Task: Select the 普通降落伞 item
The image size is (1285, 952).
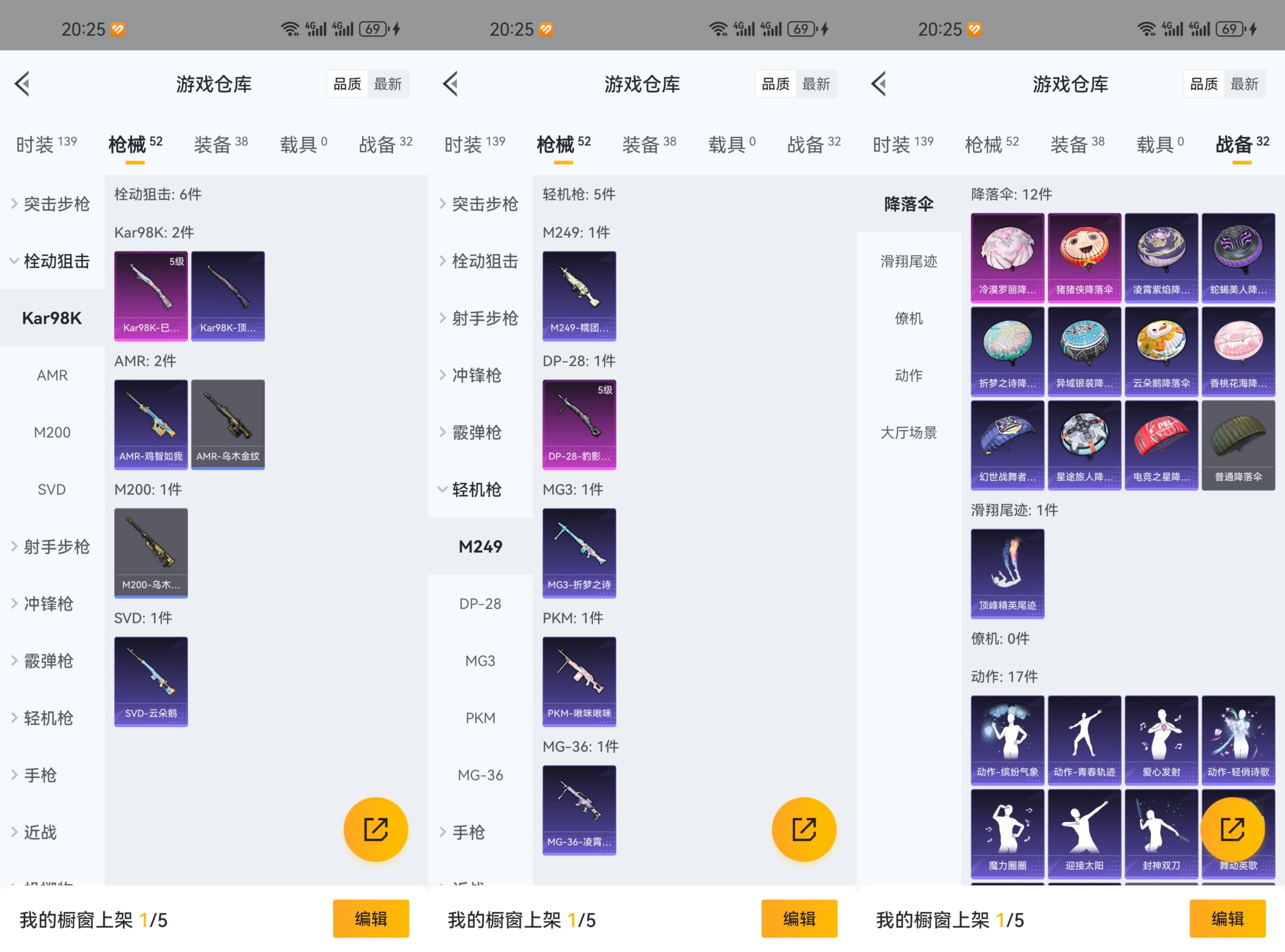Action: click(1238, 445)
